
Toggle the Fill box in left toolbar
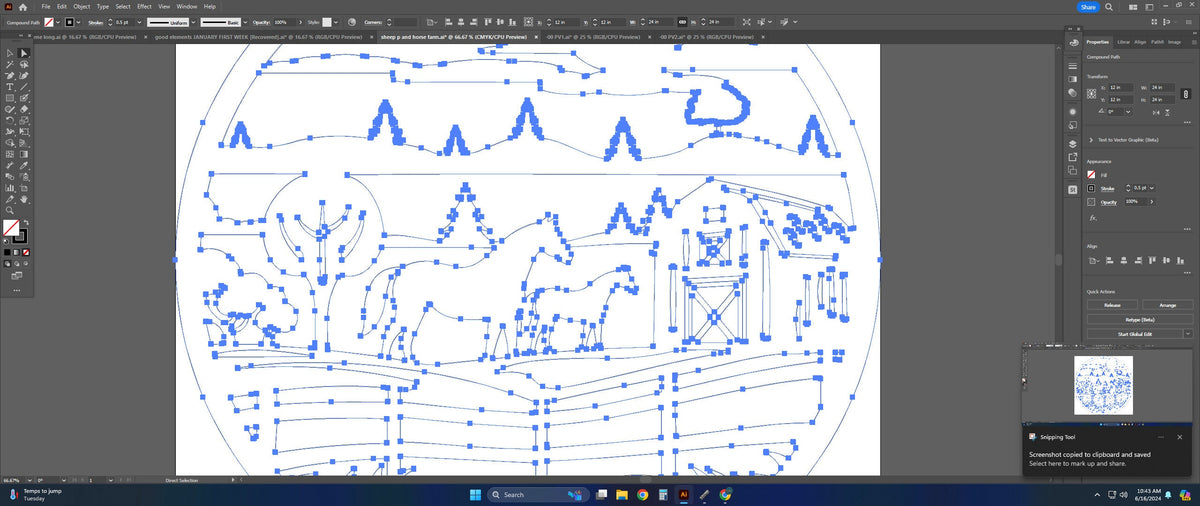pos(10,227)
